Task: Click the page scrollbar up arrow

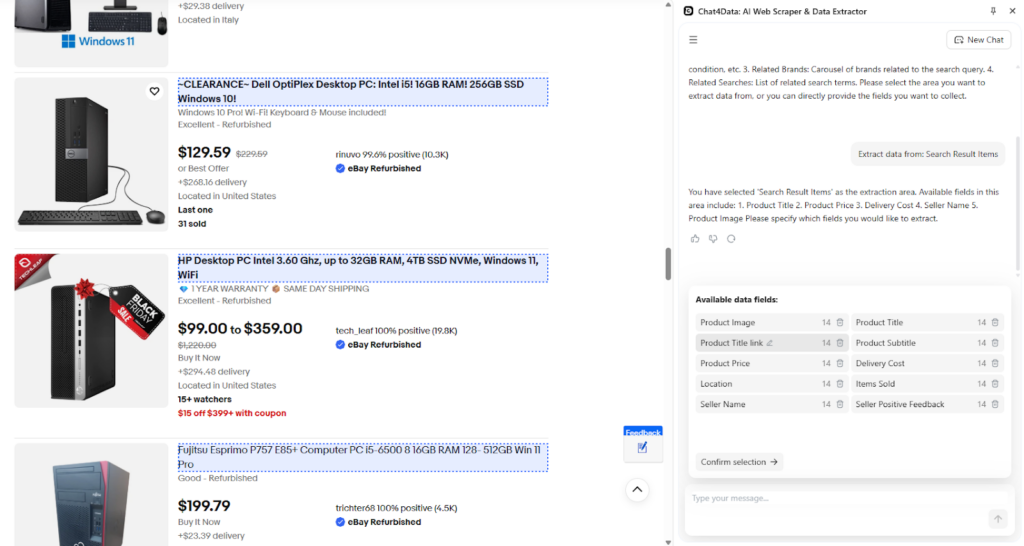Action: click(x=668, y=5)
